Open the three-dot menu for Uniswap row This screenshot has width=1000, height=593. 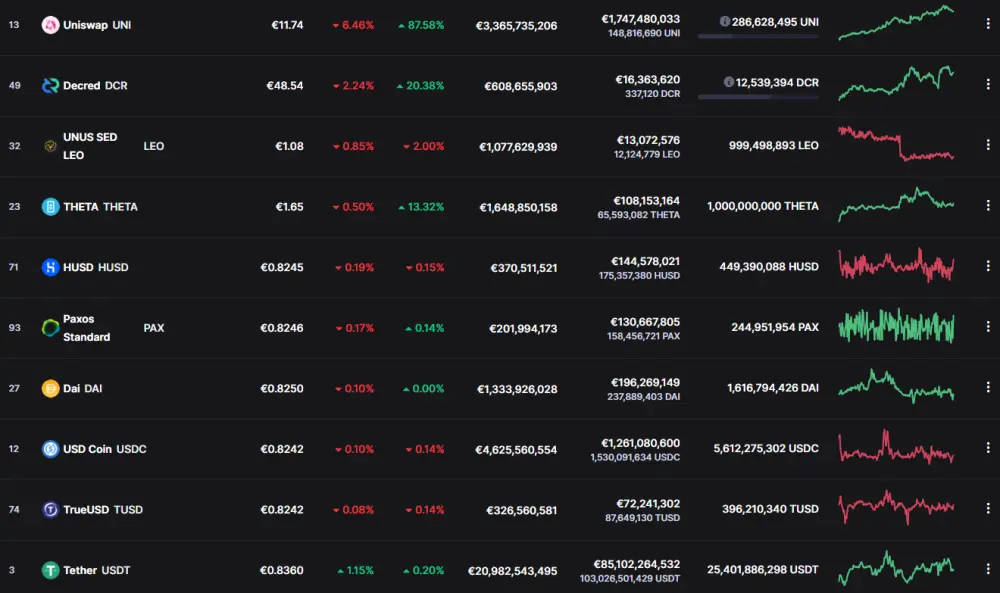tap(988, 24)
